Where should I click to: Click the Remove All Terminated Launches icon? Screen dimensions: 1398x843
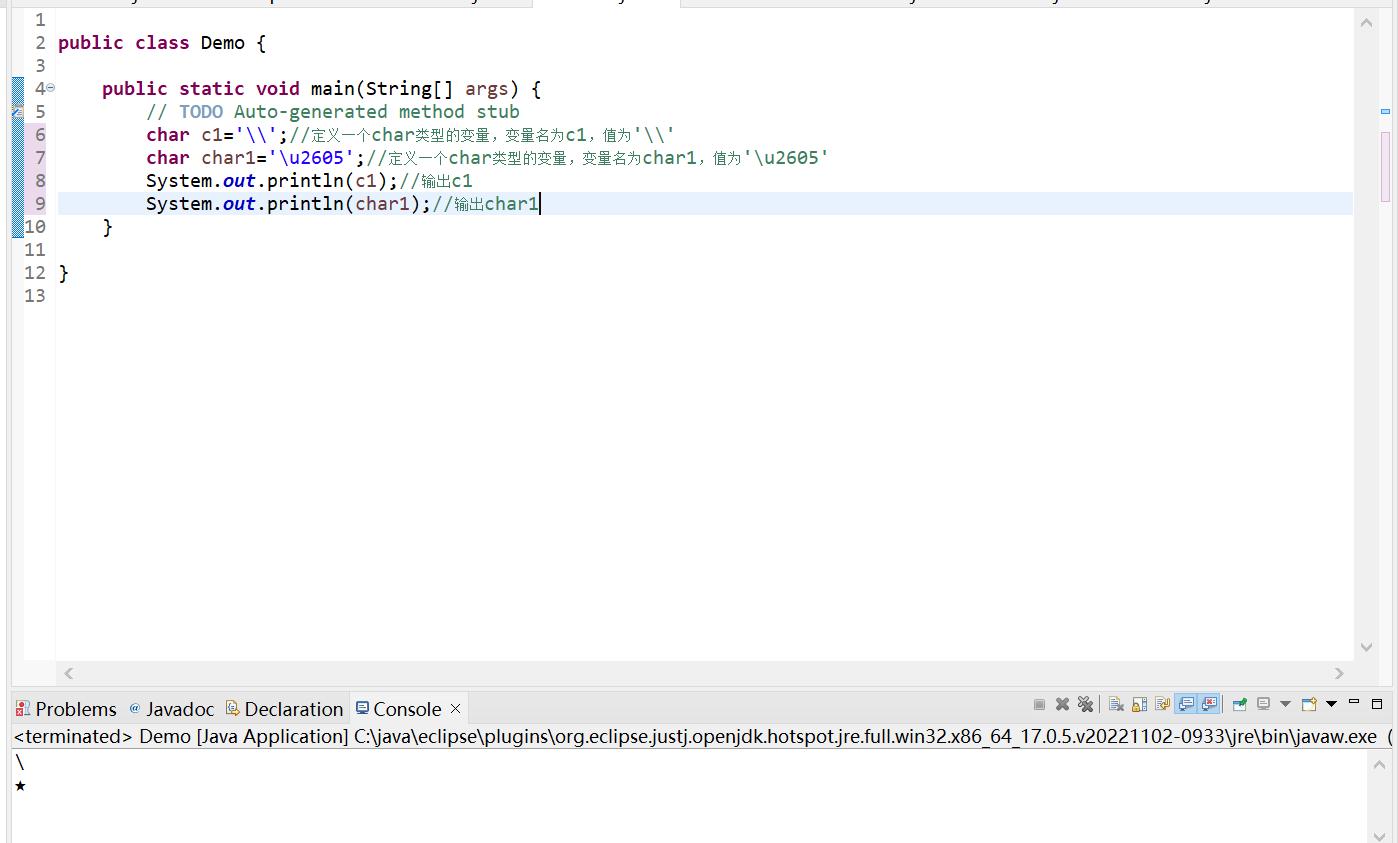[x=1085, y=704]
